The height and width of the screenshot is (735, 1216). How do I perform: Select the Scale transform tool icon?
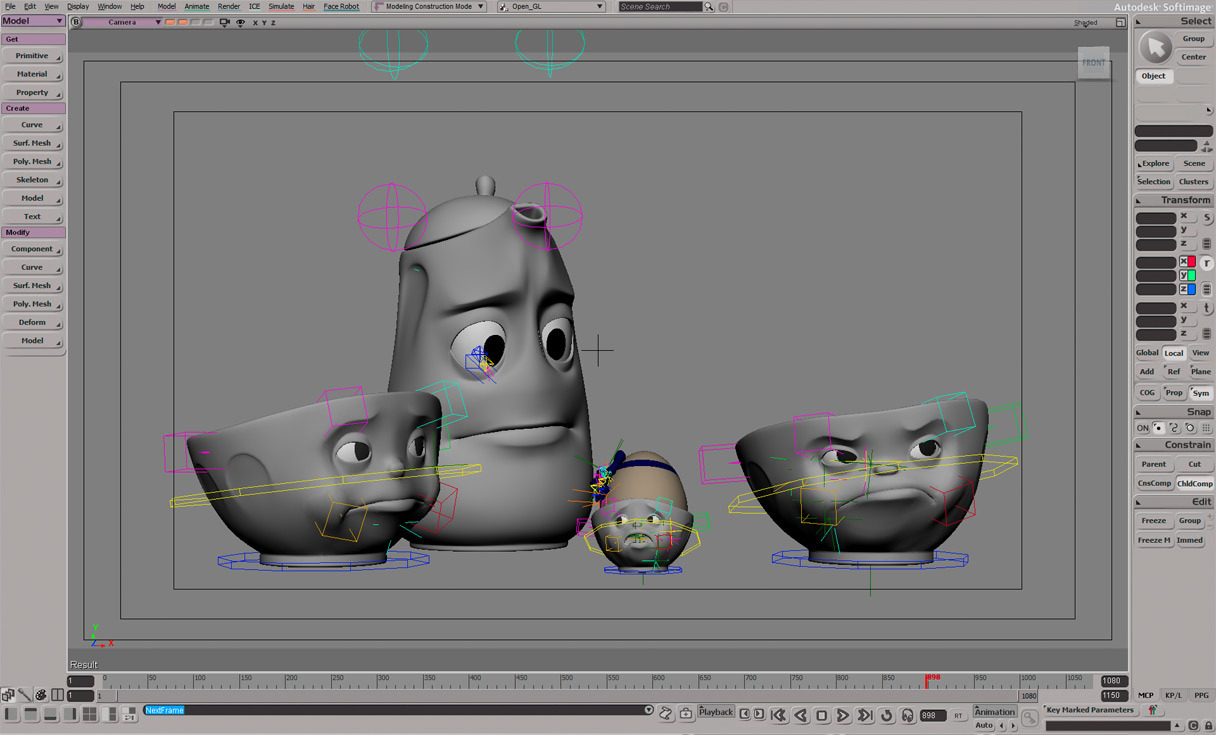pos(1207,217)
